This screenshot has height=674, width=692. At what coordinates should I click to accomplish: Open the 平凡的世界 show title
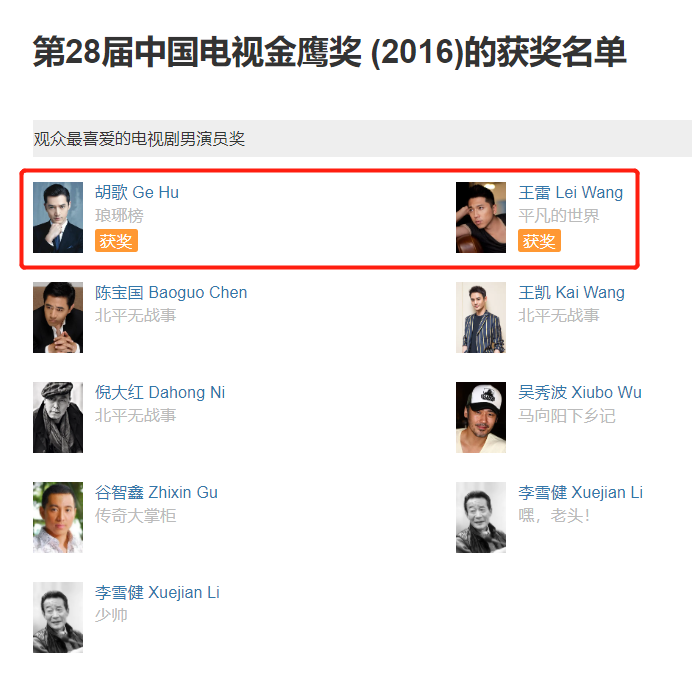coord(559,215)
